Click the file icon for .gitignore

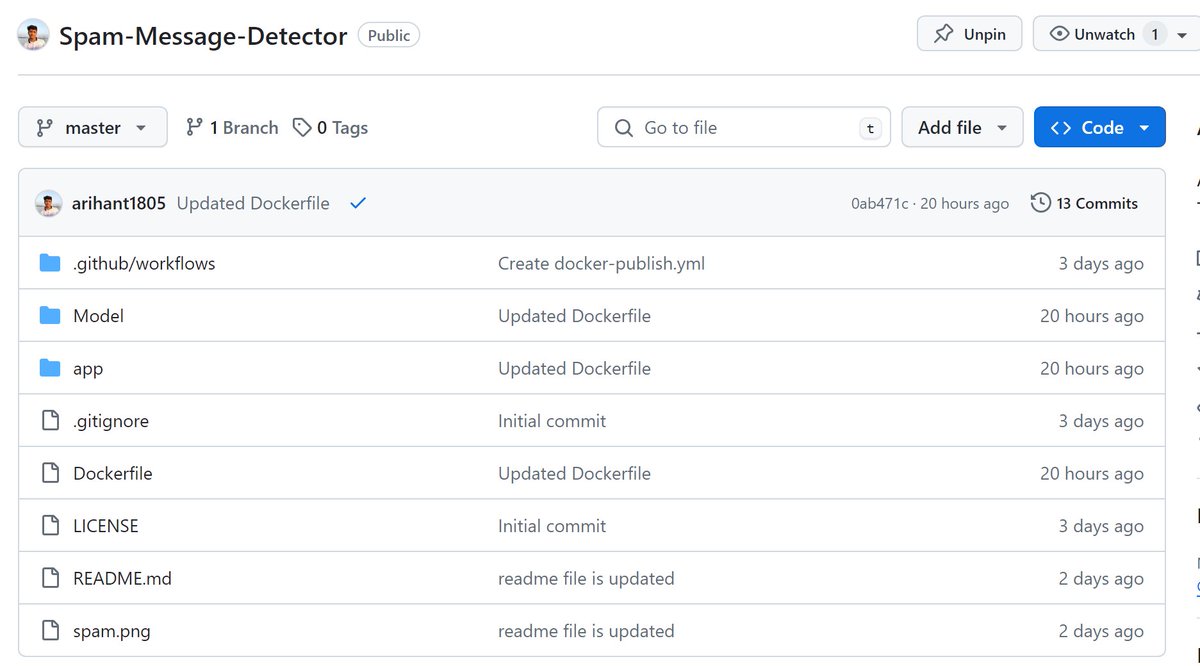point(50,421)
